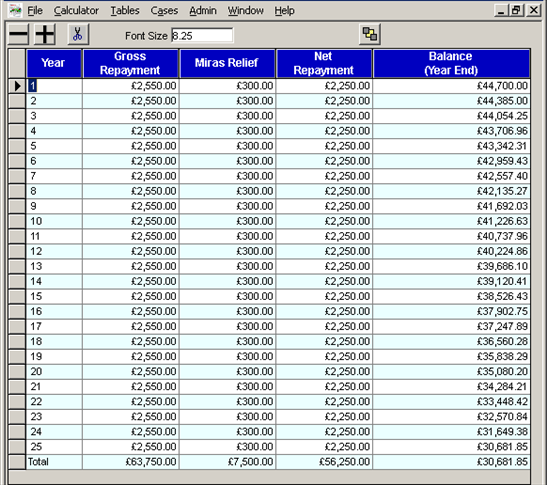Screen dimensions: 547x485
Task: Open the Tables menu
Action: tap(125, 11)
